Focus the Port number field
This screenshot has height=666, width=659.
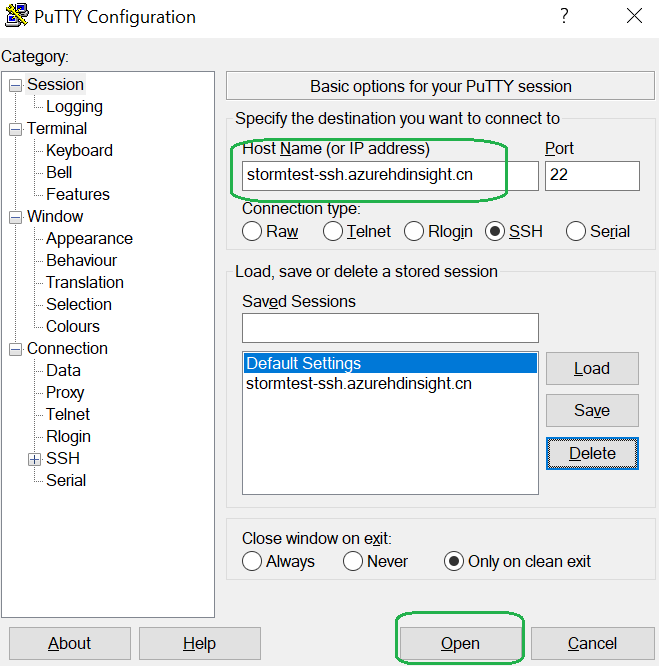tap(591, 176)
